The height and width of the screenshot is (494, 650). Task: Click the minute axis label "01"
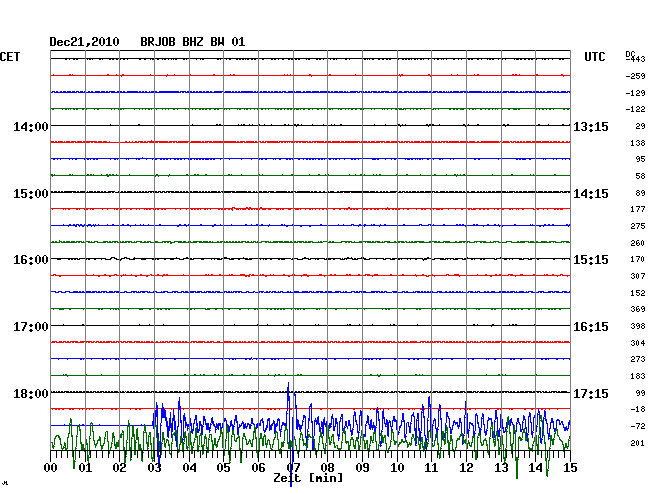[85, 468]
